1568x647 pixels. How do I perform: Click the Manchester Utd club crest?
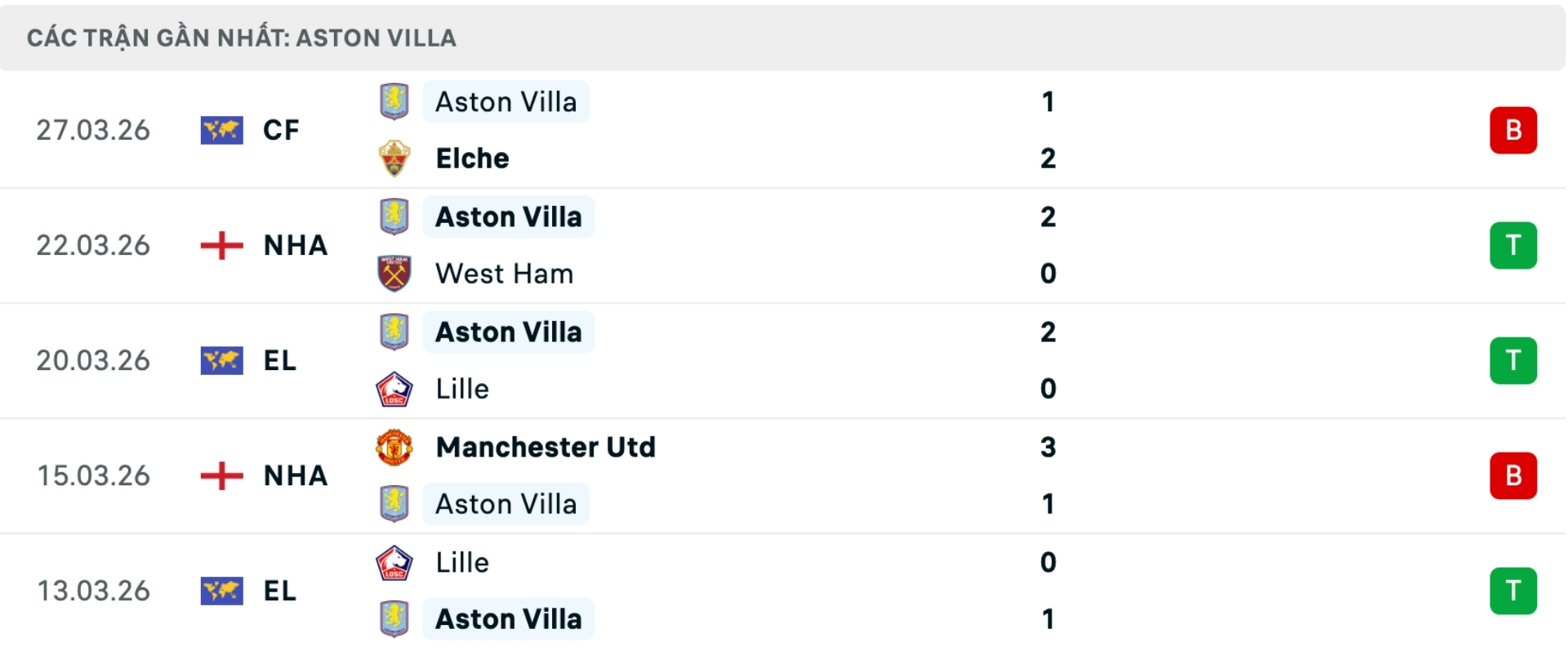pyautogui.click(x=394, y=448)
